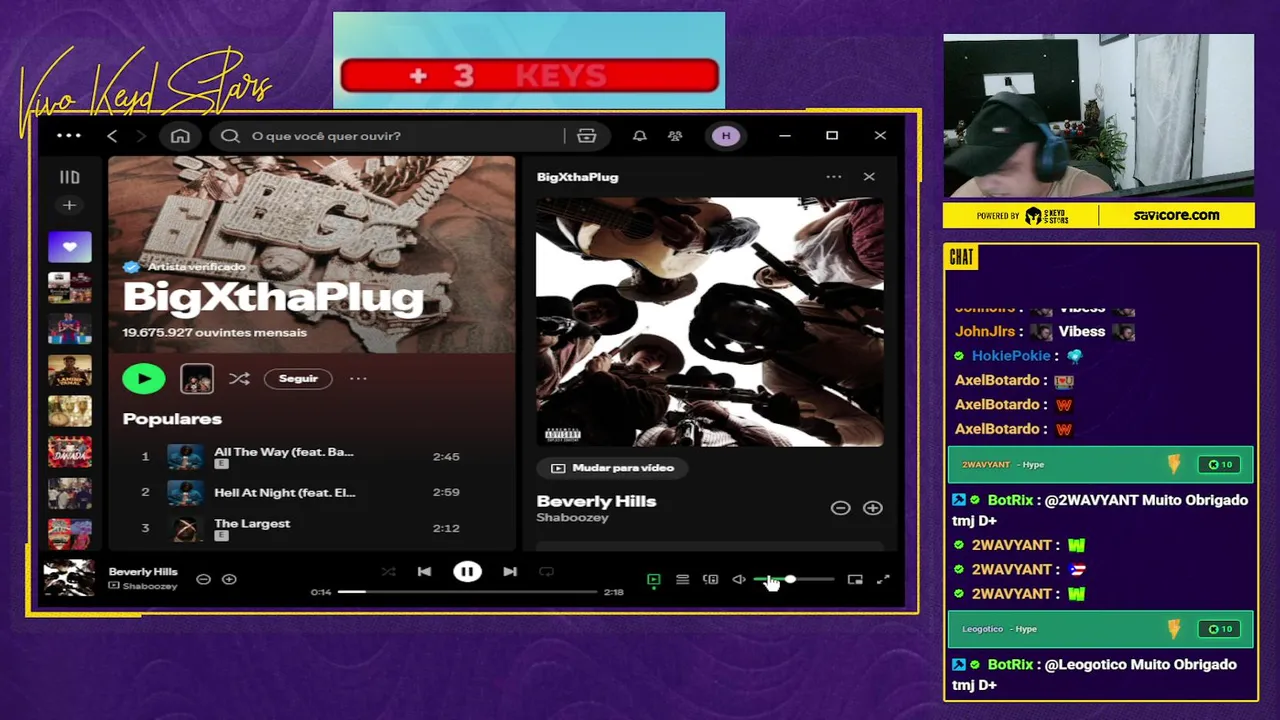Click Leogotico Hype banner in chat
Viewport: 1280px width, 720px height.
click(x=1100, y=629)
